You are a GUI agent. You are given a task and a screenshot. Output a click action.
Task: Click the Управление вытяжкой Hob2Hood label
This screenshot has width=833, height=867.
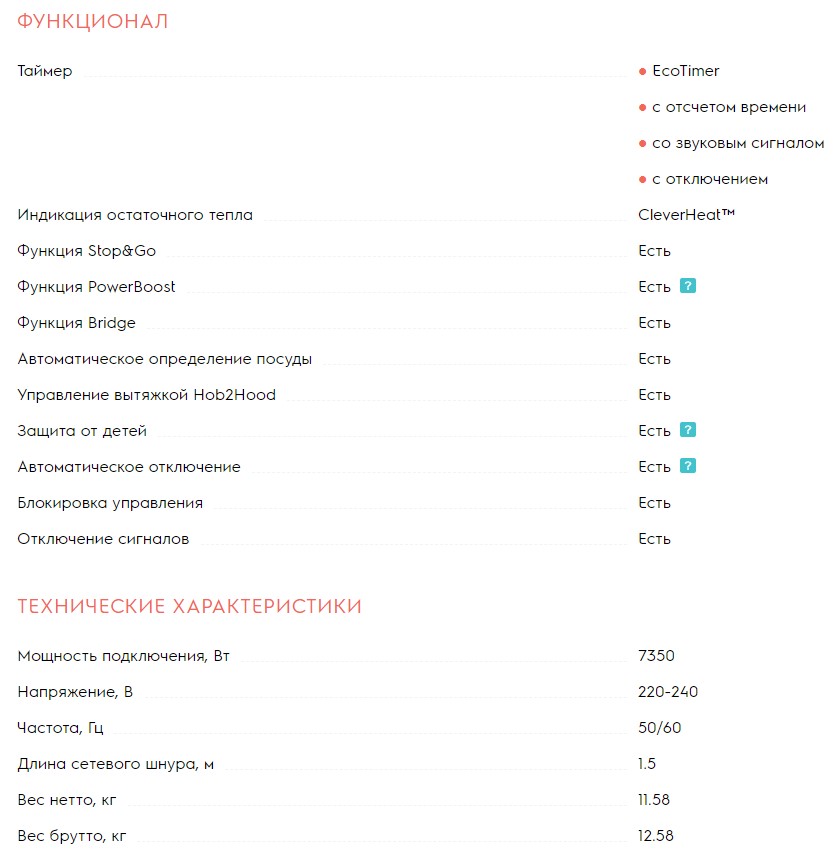[147, 395]
